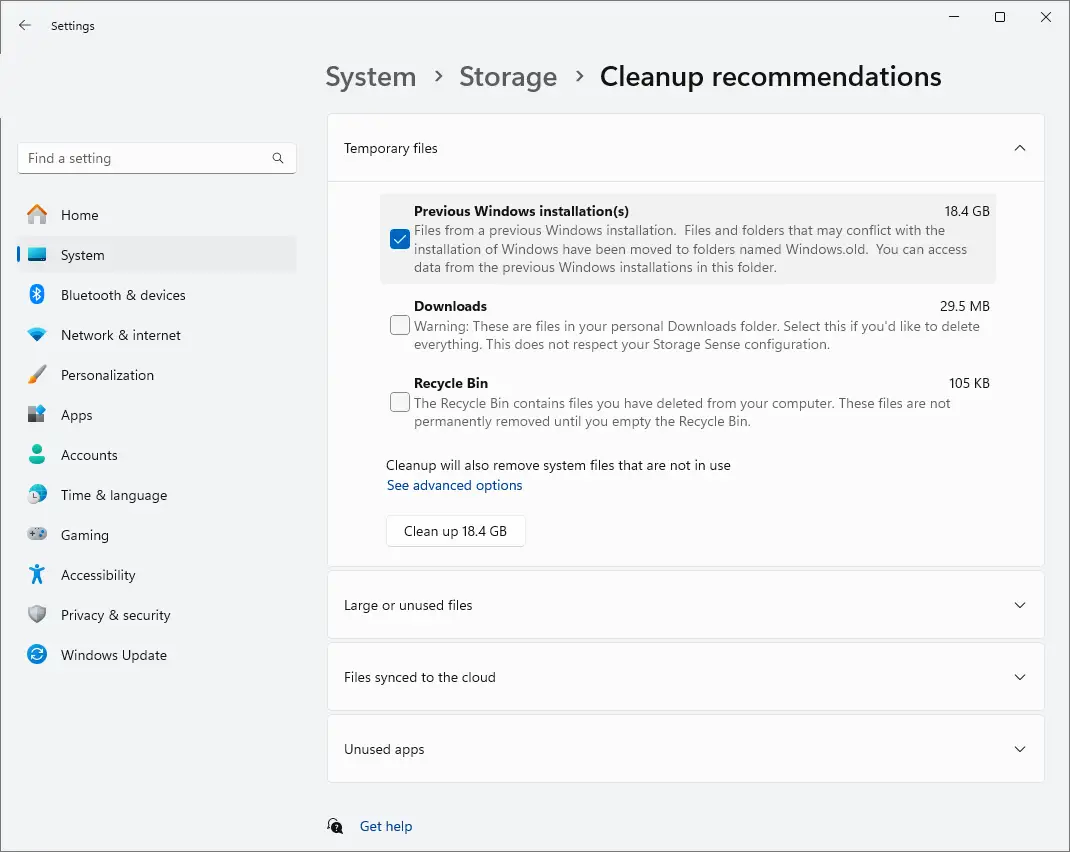Click the Privacy & security shield icon
Image resolution: width=1070 pixels, height=852 pixels.
(37, 615)
